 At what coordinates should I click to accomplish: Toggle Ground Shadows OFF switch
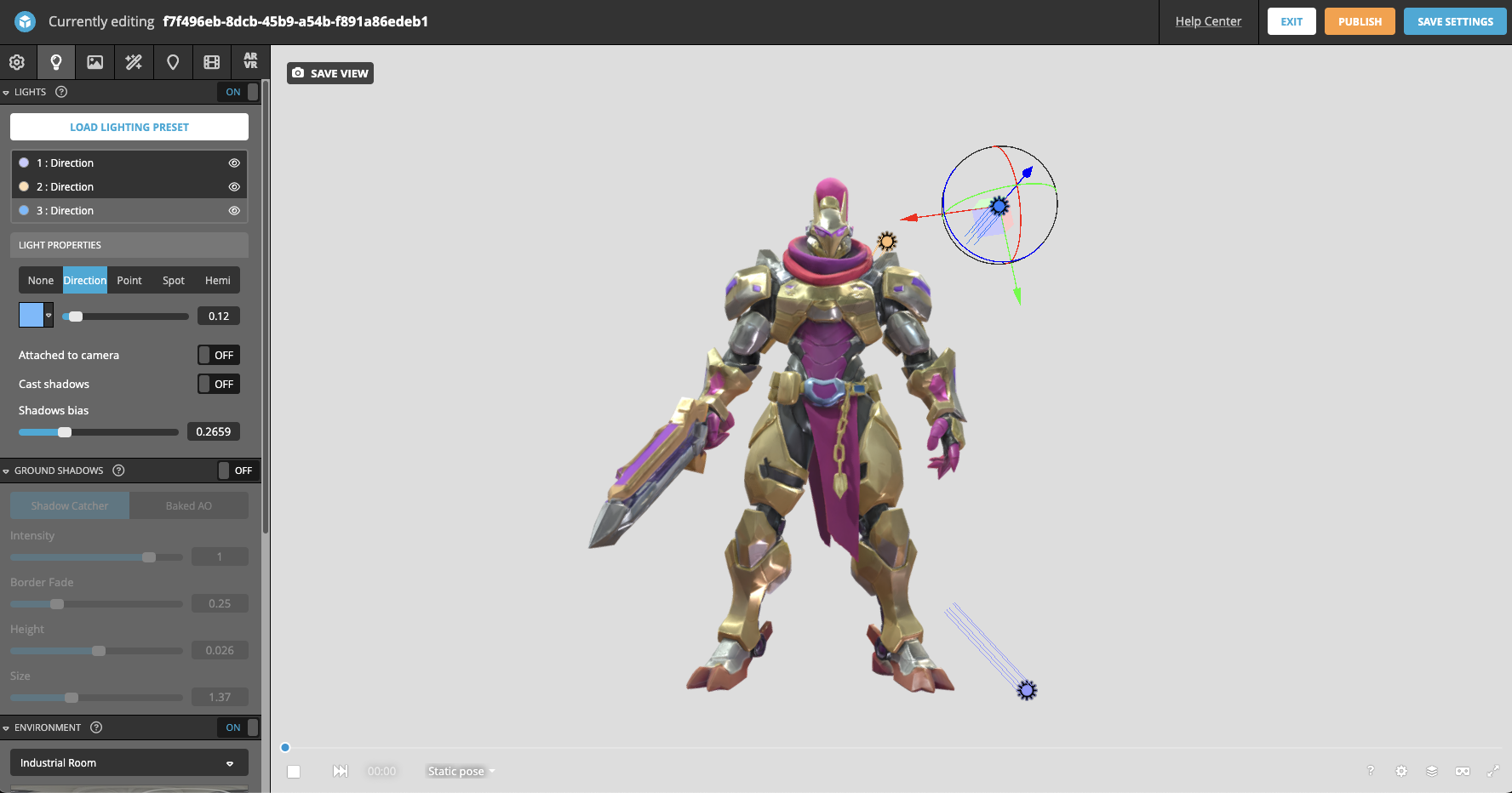click(x=238, y=471)
